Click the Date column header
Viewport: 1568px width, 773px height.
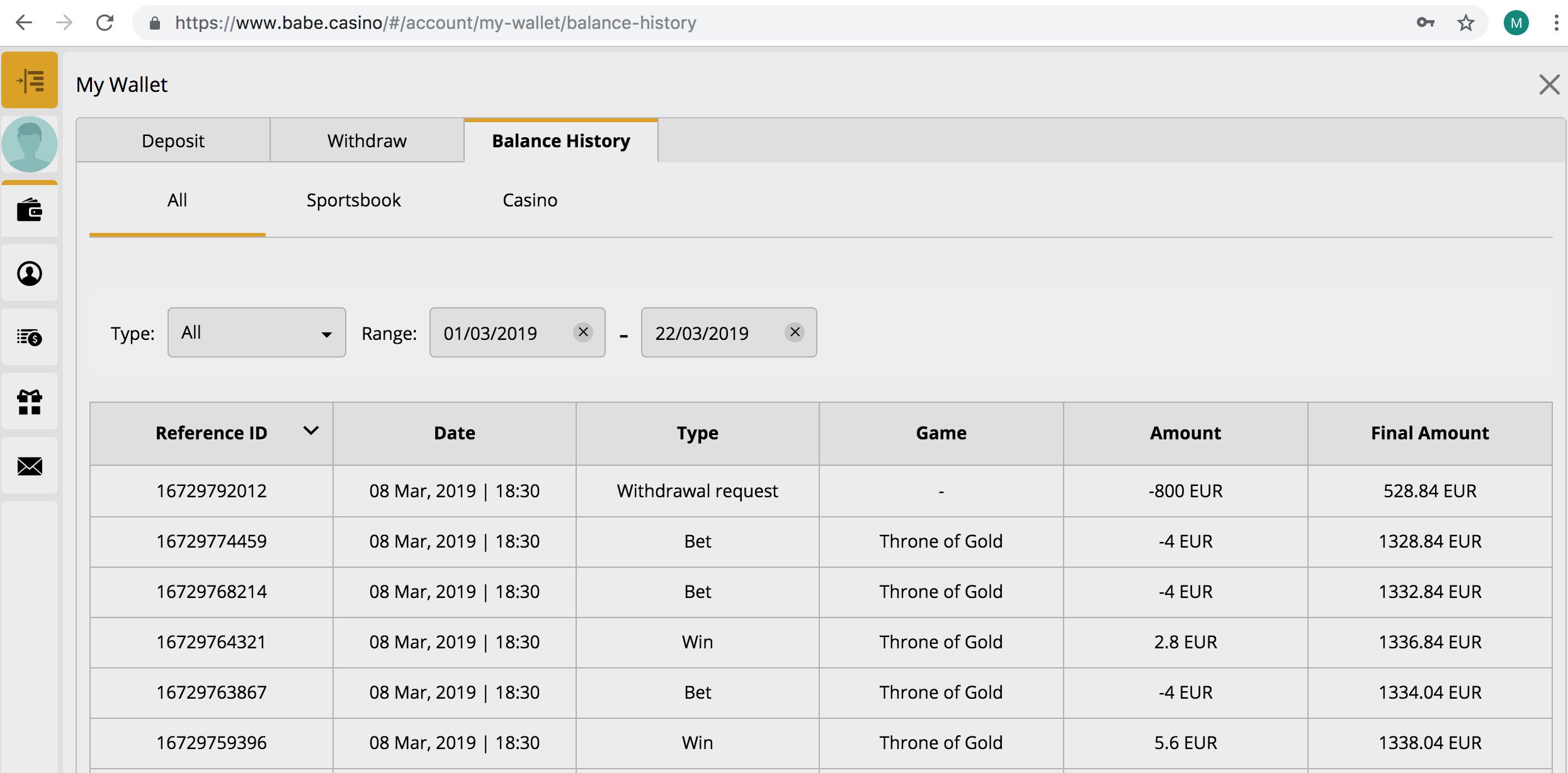coord(455,433)
